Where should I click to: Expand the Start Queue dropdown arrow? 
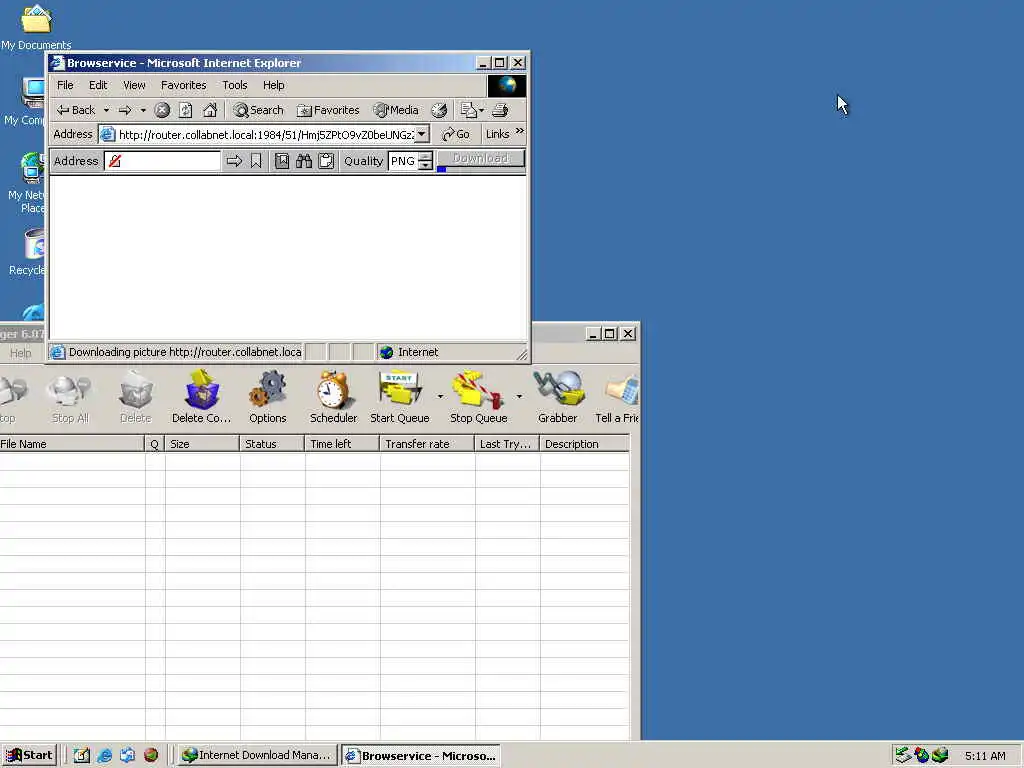coord(440,396)
